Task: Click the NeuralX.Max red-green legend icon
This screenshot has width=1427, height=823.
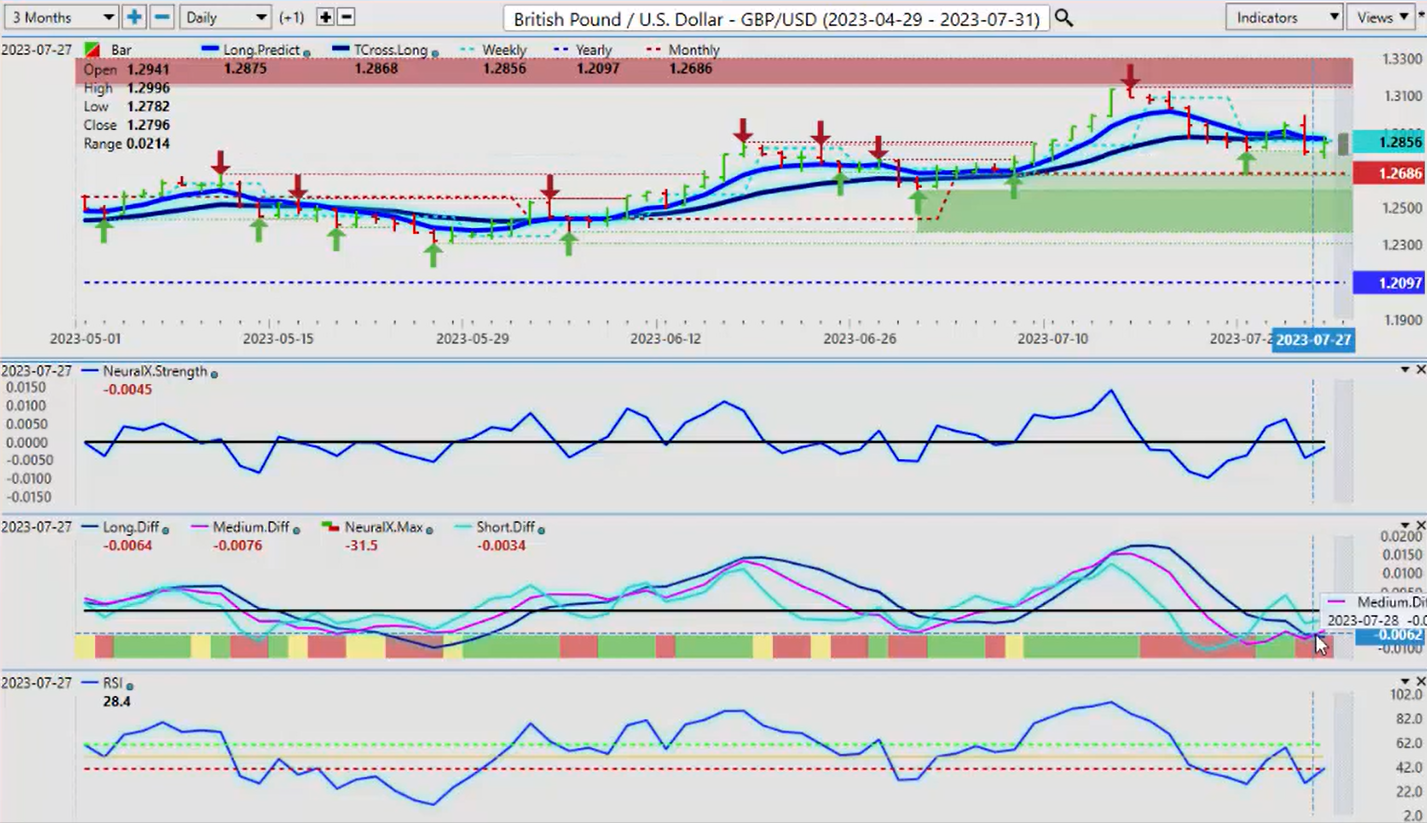Action: tap(330, 526)
